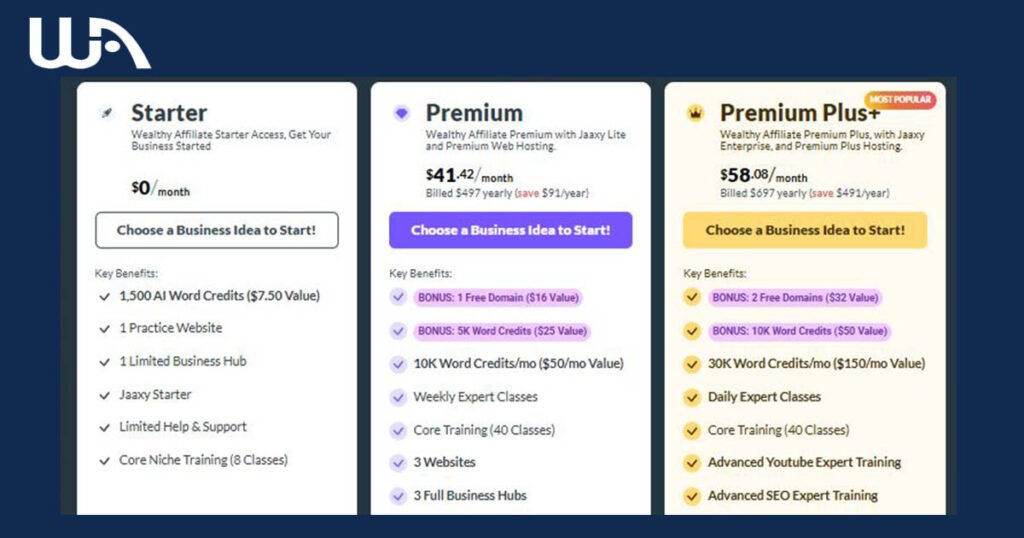Click the purple gem icon beside Premium
This screenshot has height=538, width=1024.
point(402,113)
